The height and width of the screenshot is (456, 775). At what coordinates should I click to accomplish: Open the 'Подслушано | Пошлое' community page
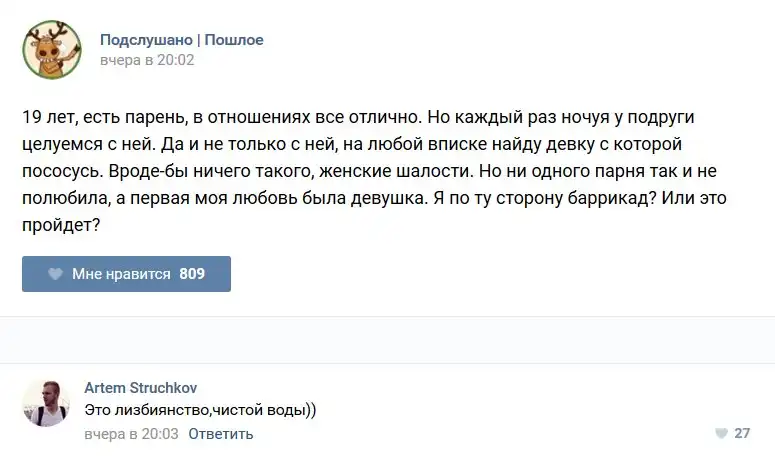[x=181, y=40]
